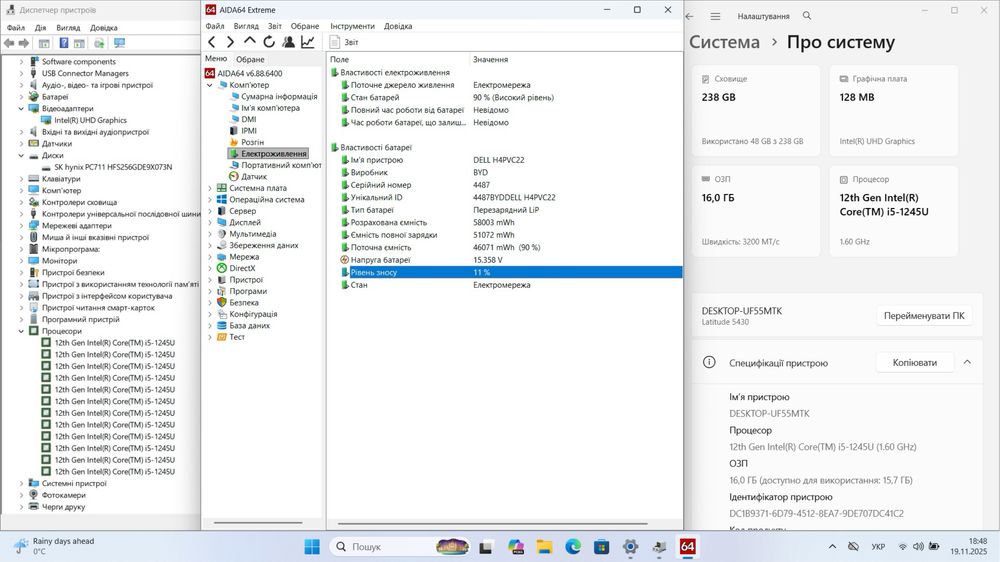1000x562 pixels.
Task: Click Device Manager scan hardware monitor icon
Action: point(119,43)
